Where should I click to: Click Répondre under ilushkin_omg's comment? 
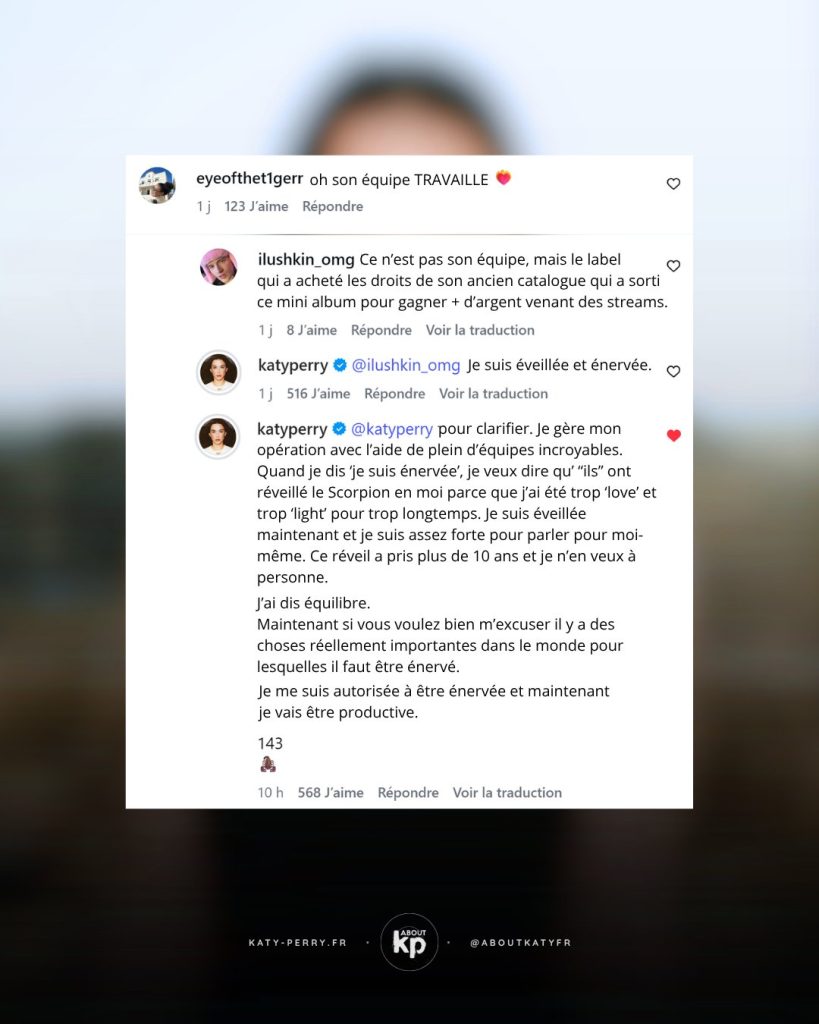pyautogui.click(x=381, y=330)
